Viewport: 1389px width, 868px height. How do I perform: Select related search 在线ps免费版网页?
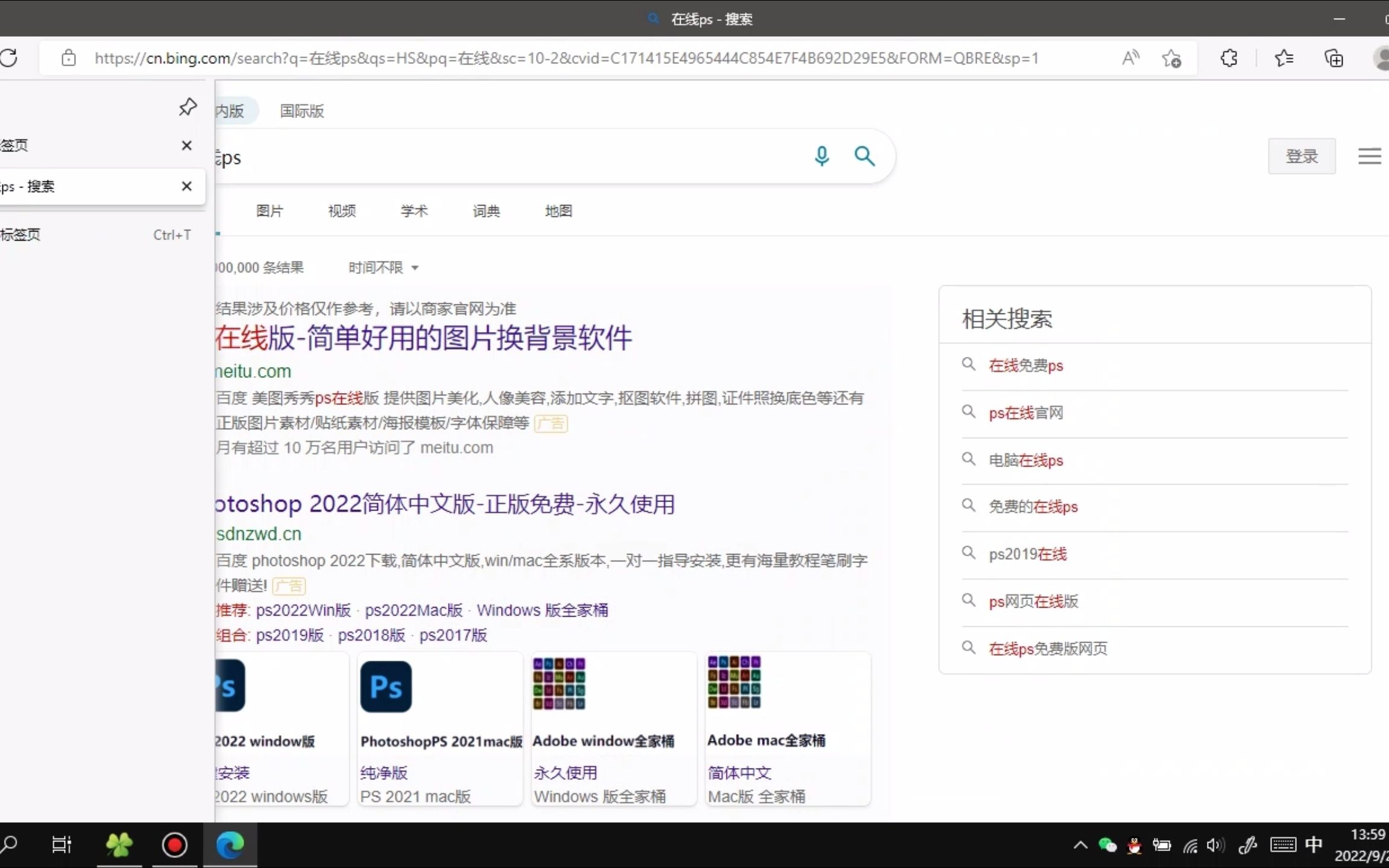click(x=1048, y=649)
